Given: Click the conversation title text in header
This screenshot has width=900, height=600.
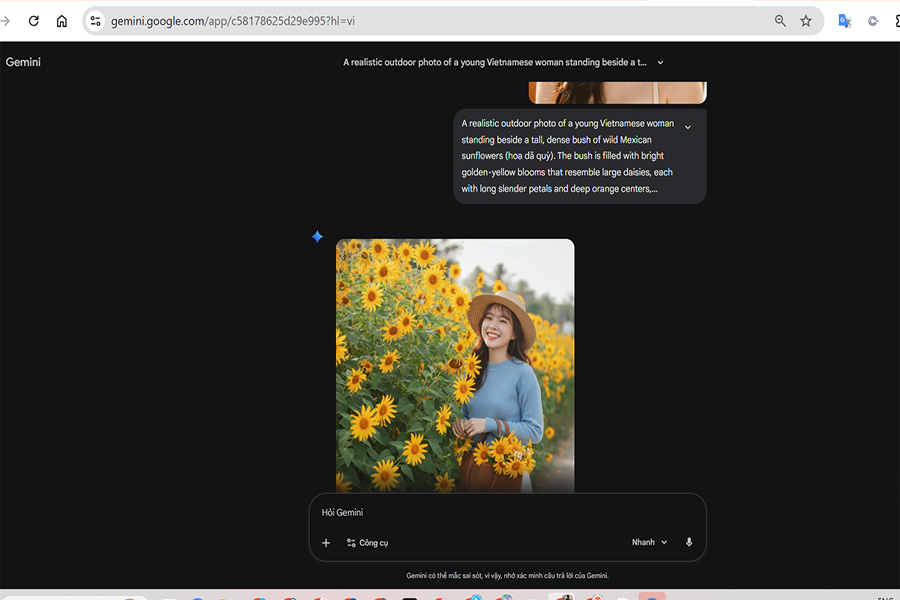Looking at the screenshot, I should coord(495,63).
